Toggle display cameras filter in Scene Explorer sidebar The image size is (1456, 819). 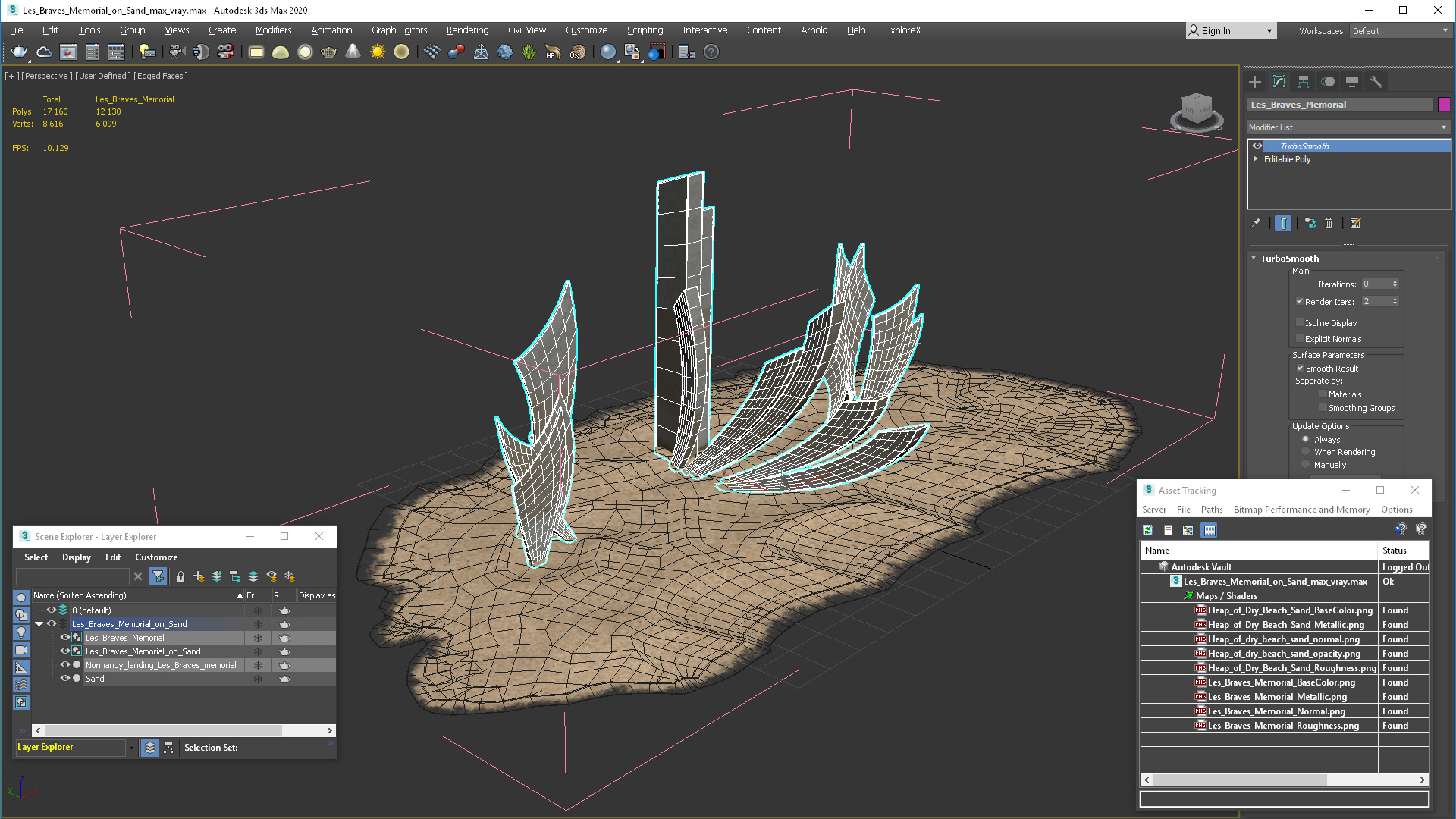pyautogui.click(x=21, y=650)
